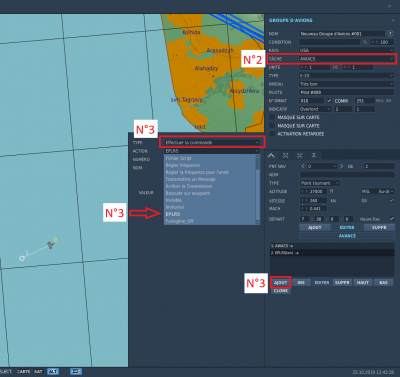
Task: Open the third tab icon in the waypoint panel
Action: [x=300, y=155]
